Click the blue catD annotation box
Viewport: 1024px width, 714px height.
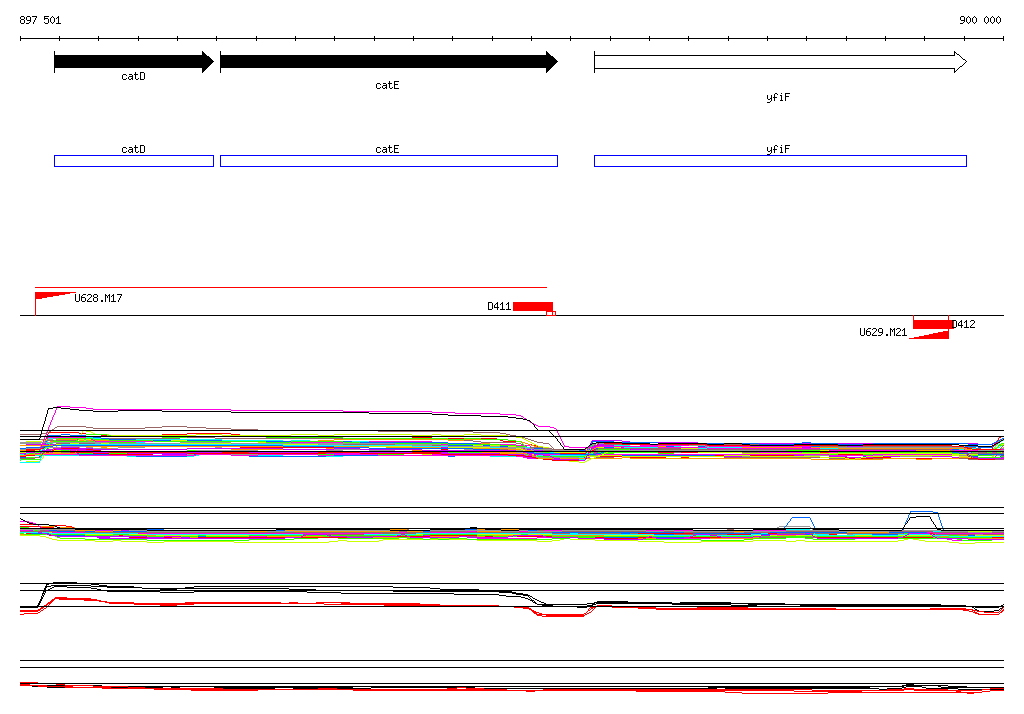click(134, 161)
